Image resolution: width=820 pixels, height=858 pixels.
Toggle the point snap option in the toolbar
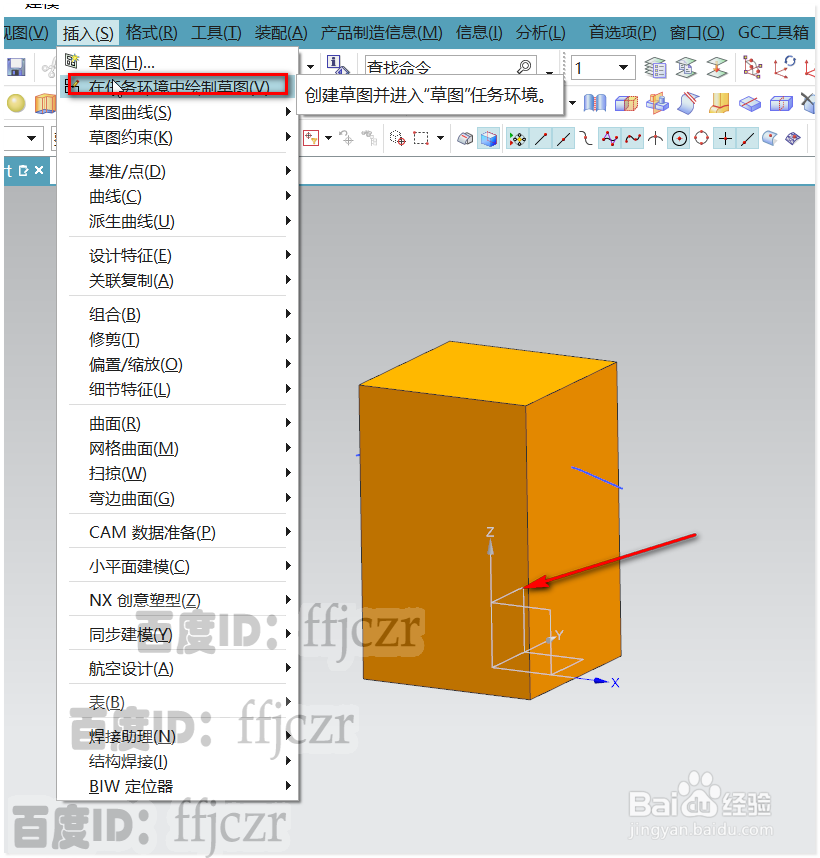click(x=398, y=139)
